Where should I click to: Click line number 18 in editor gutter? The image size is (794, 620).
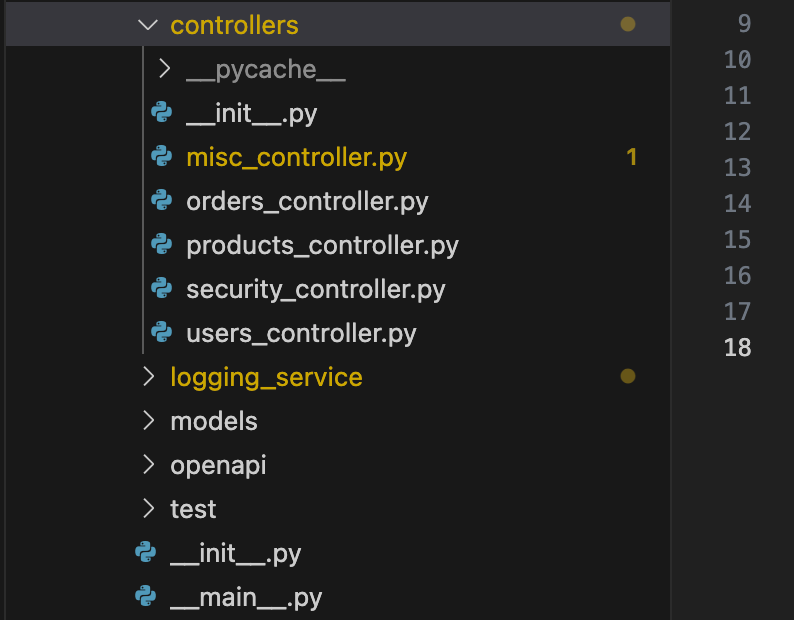click(x=738, y=348)
